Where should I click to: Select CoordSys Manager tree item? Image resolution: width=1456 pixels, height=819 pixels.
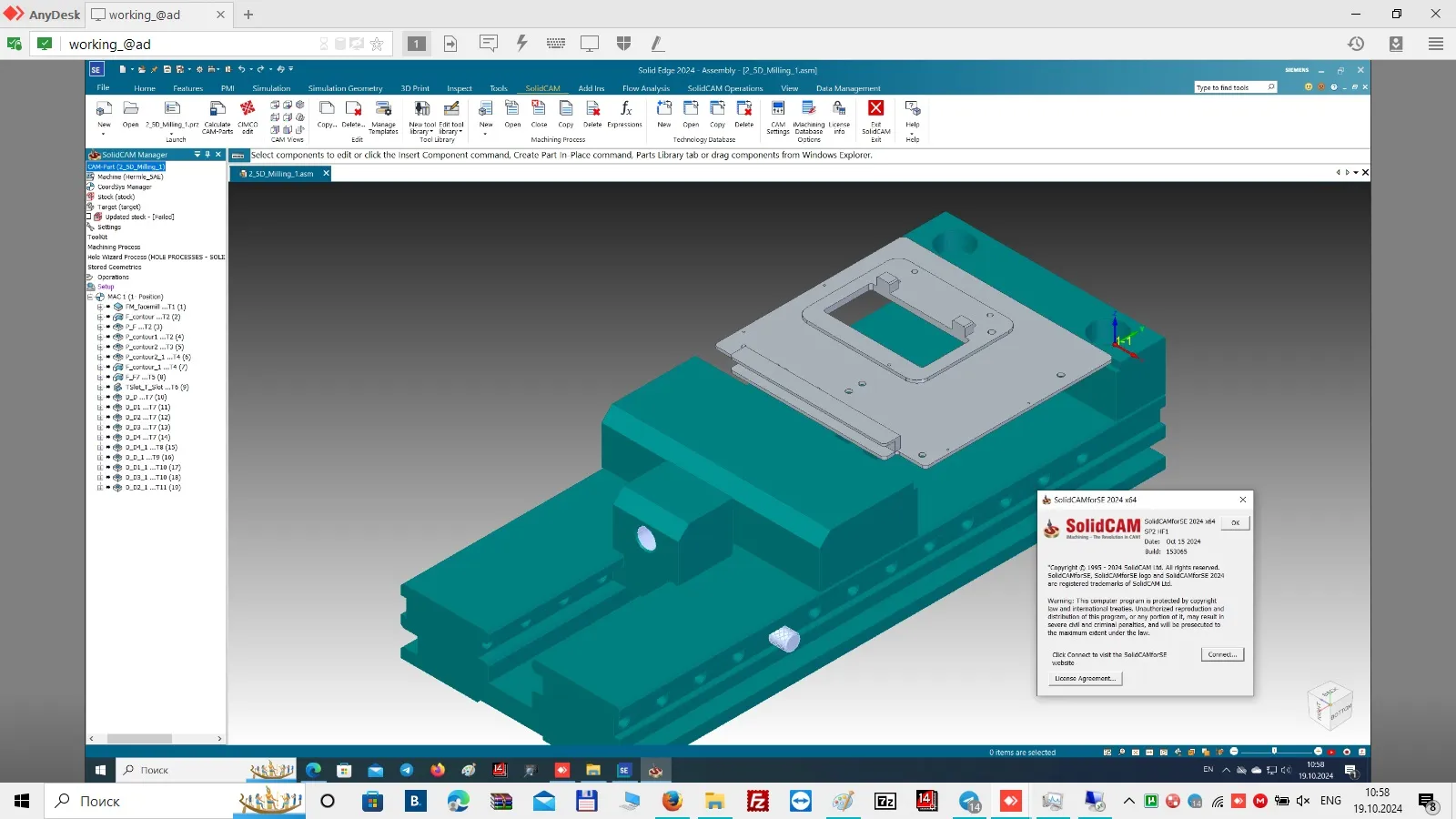click(x=125, y=187)
